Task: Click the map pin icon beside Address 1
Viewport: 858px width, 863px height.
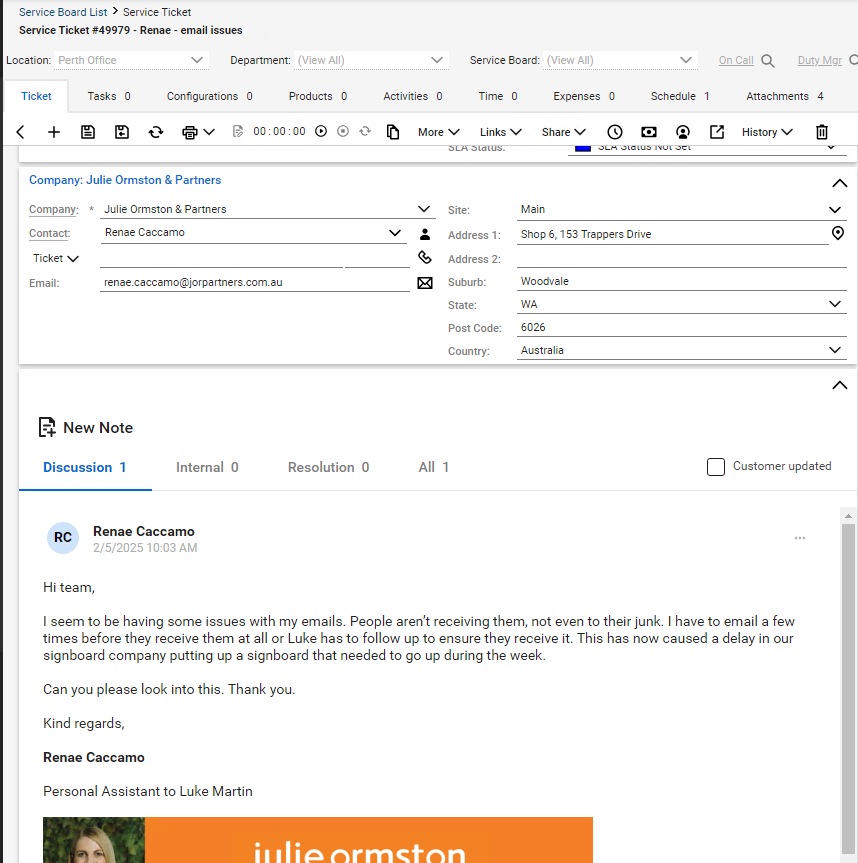Action: tap(838, 233)
